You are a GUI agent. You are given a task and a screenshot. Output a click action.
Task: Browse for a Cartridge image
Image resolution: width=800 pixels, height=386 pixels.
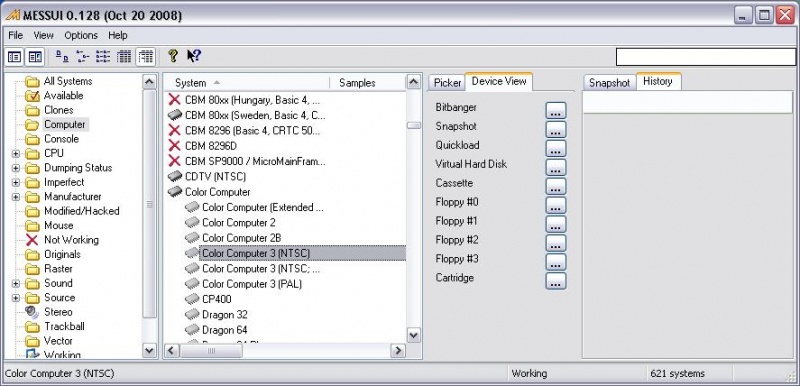click(556, 280)
